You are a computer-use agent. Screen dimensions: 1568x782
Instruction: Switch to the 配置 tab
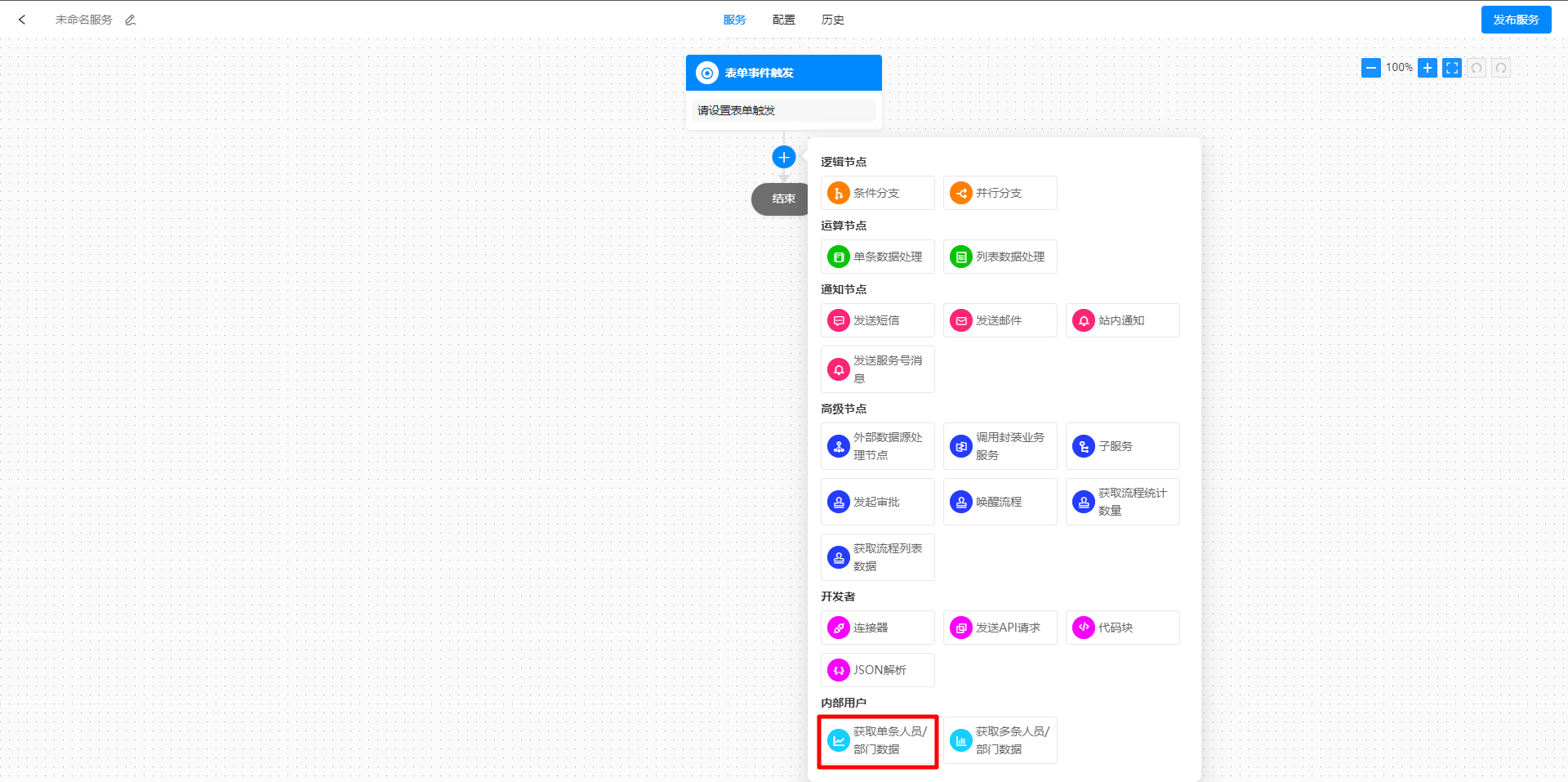pyautogui.click(x=783, y=20)
